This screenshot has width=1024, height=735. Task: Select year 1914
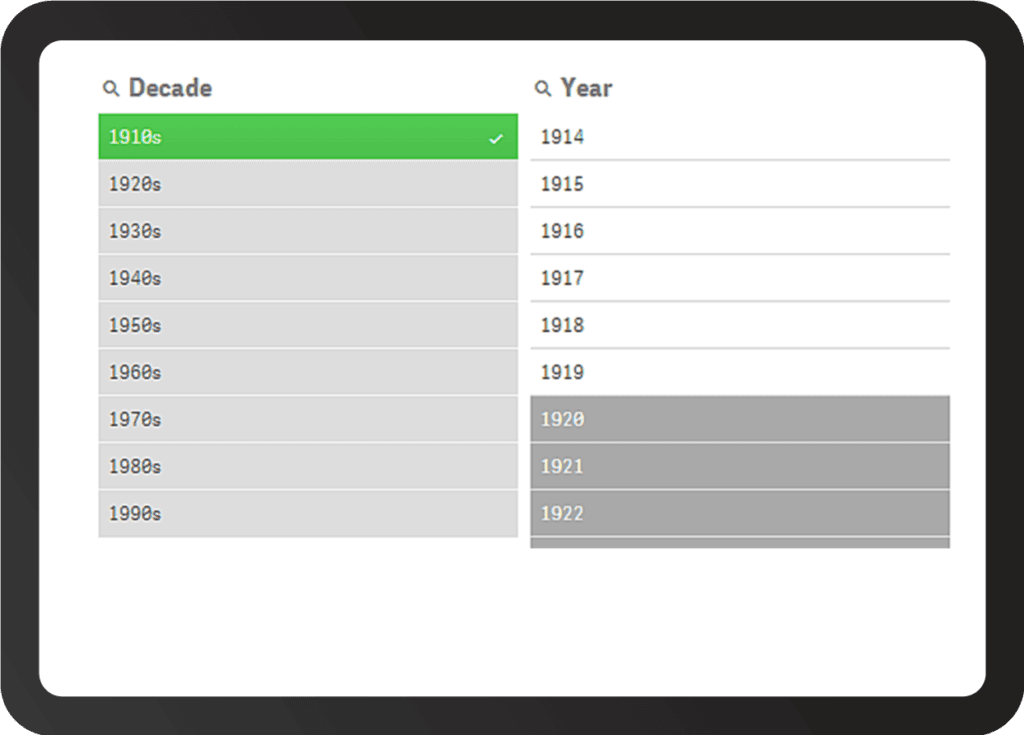[x=740, y=137]
